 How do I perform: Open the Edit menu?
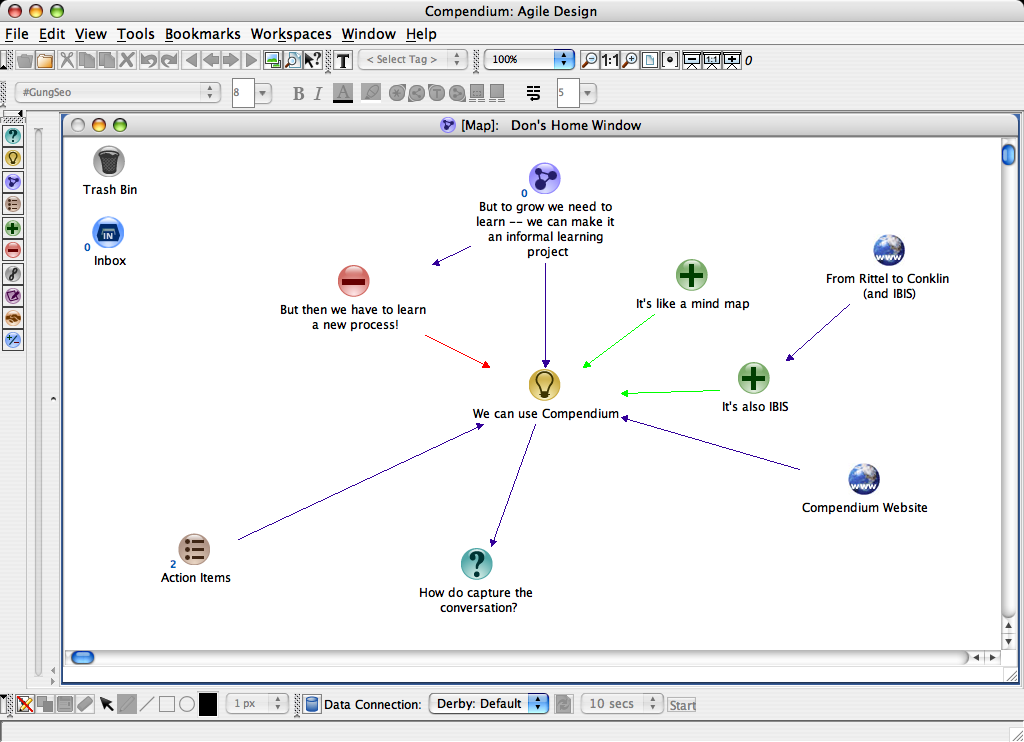pyautogui.click(x=52, y=34)
